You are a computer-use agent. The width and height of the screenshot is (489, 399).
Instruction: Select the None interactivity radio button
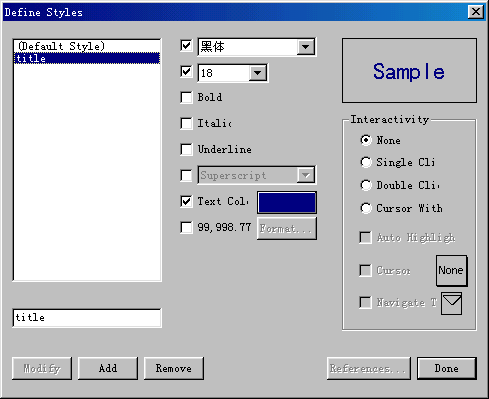(x=366, y=140)
